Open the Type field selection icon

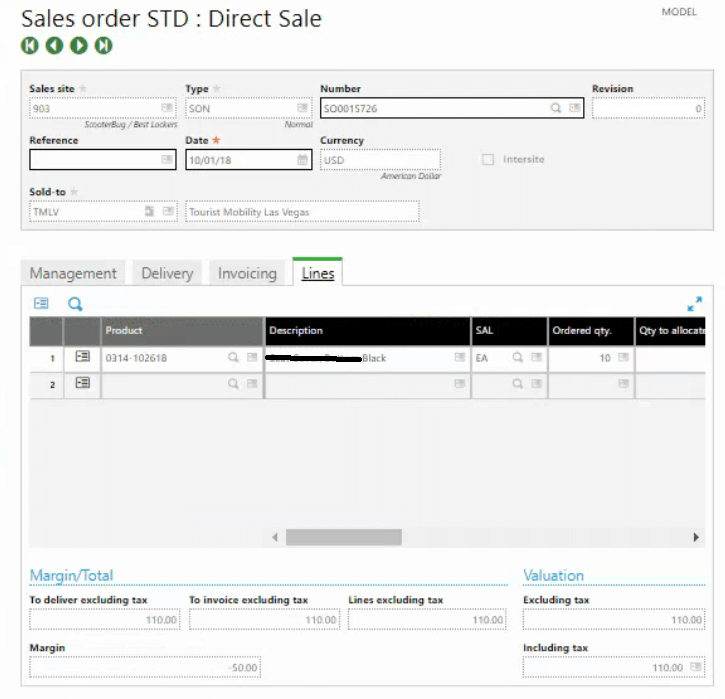(x=303, y=108)
